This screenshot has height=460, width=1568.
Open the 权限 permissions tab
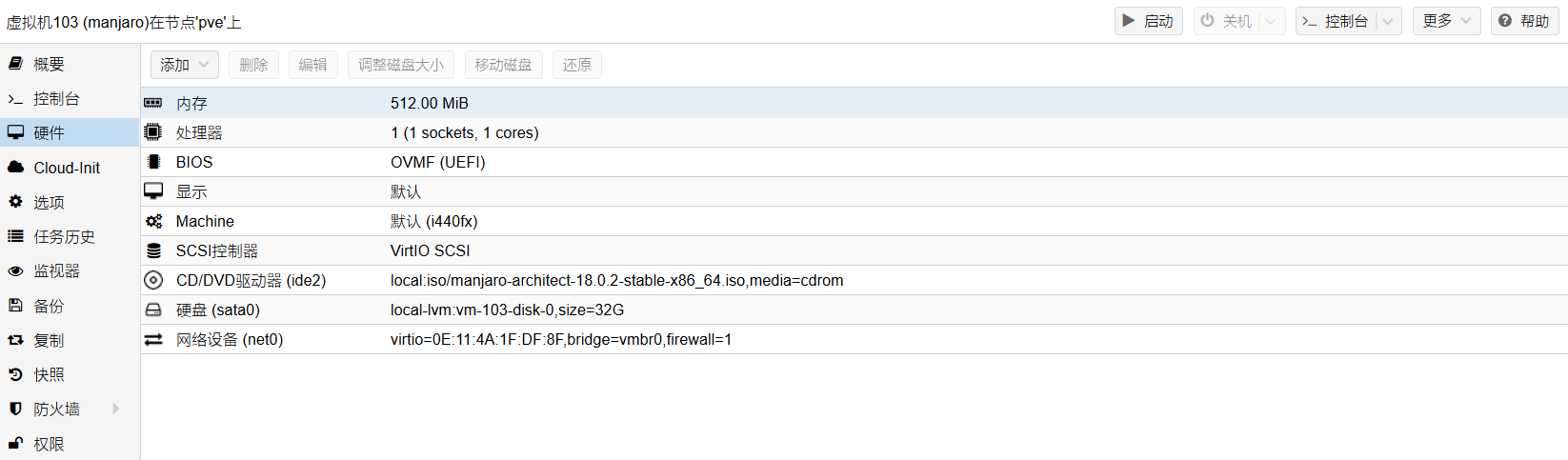[x=49, y=444]
